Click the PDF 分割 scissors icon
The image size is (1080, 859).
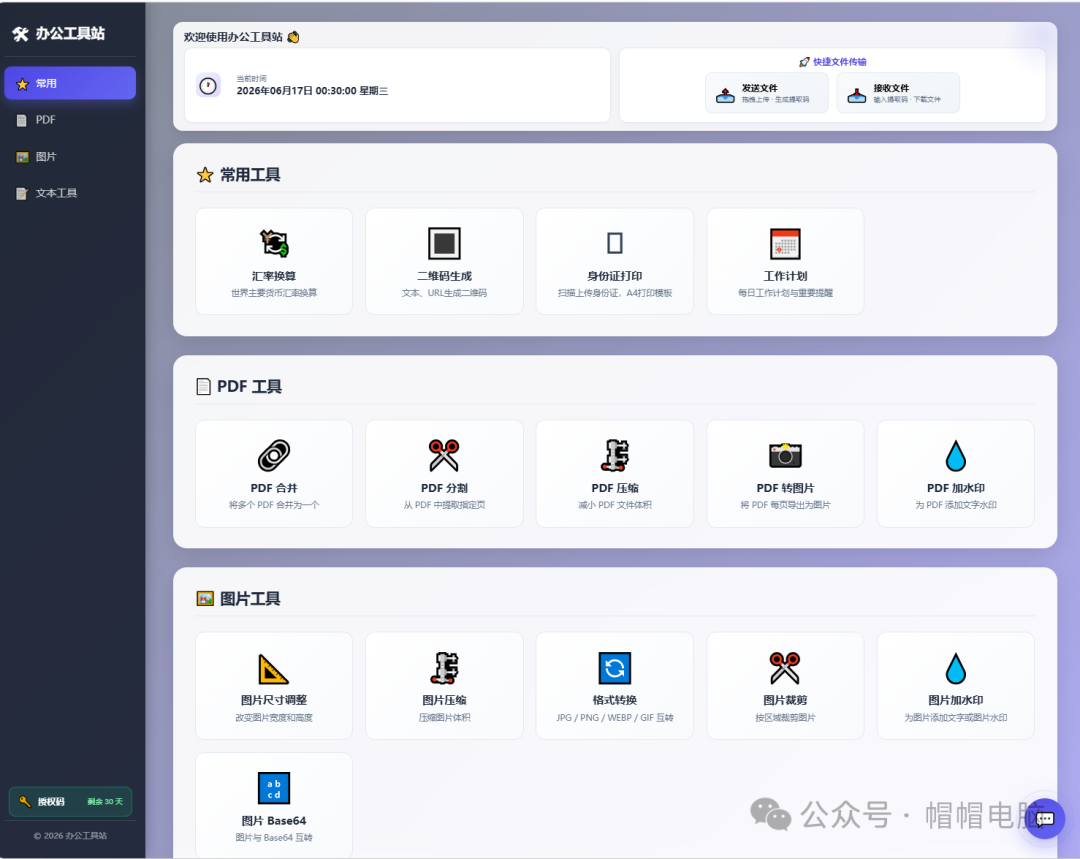pos(444,455)
